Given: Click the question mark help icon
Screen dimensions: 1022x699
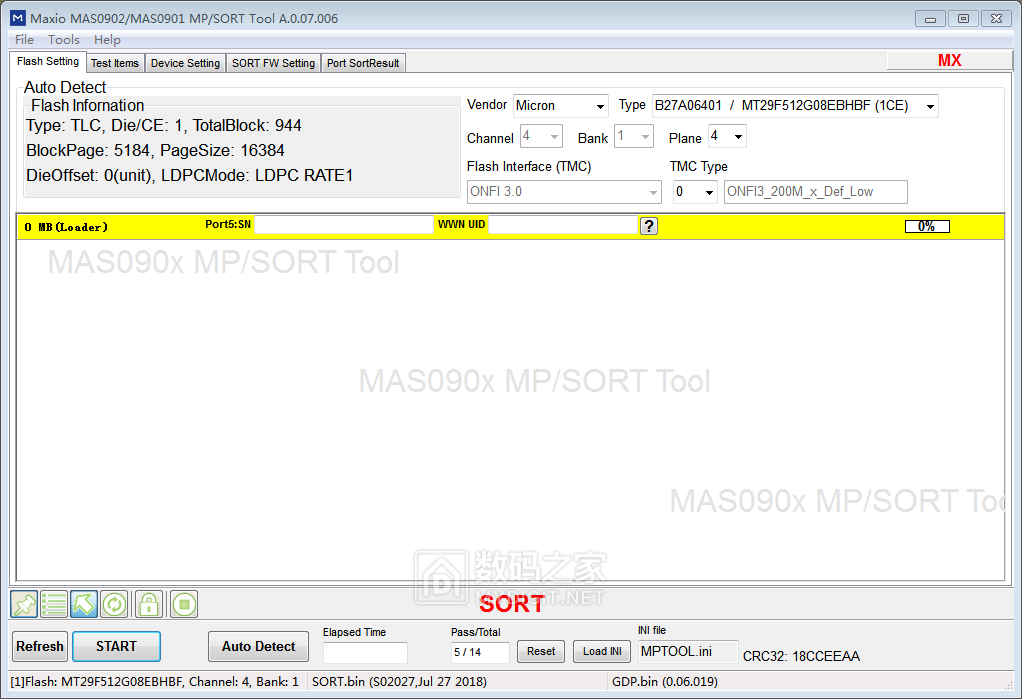Looking at the screenshot, I should pos(649,226).
